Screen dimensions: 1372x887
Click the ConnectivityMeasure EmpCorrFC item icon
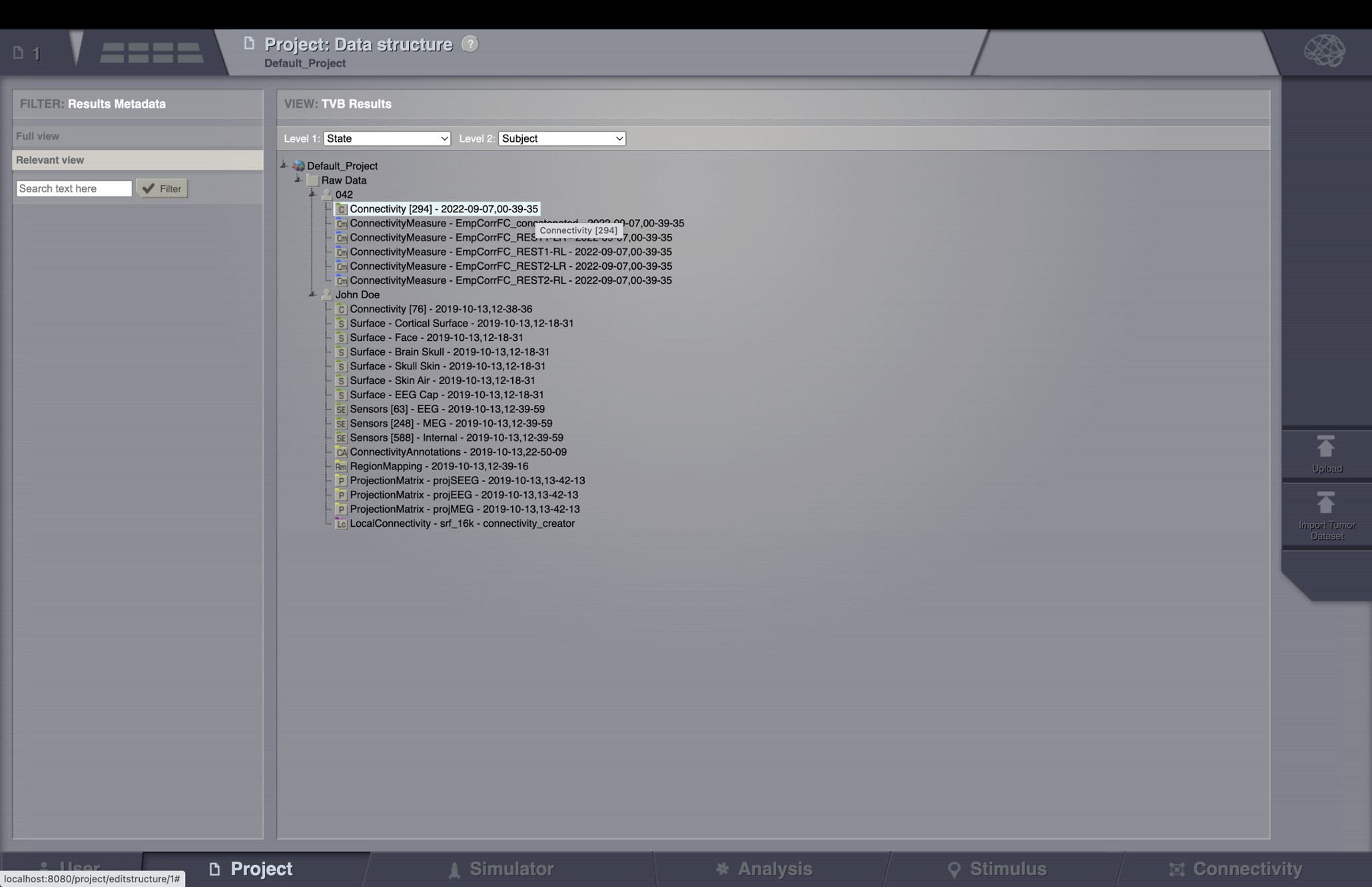point(341,223)
